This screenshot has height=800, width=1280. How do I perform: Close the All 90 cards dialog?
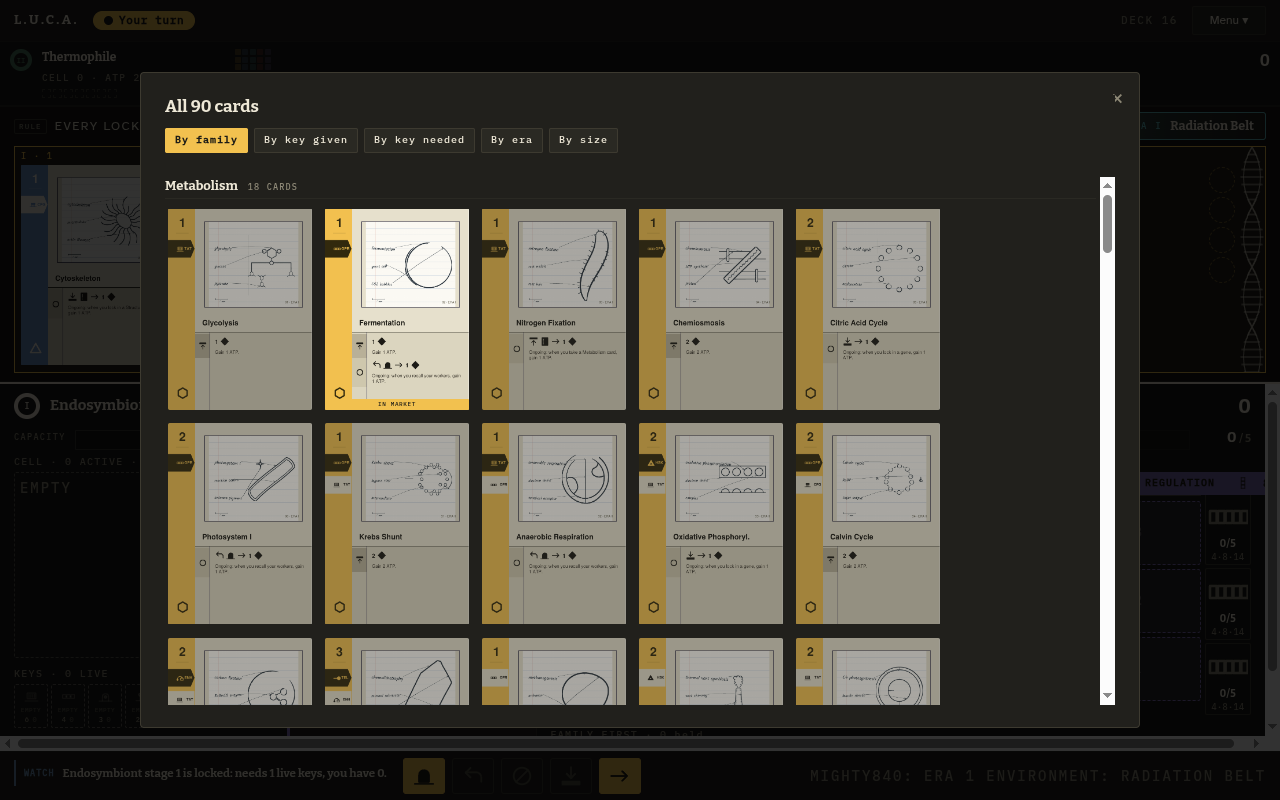coord(1118,98)
